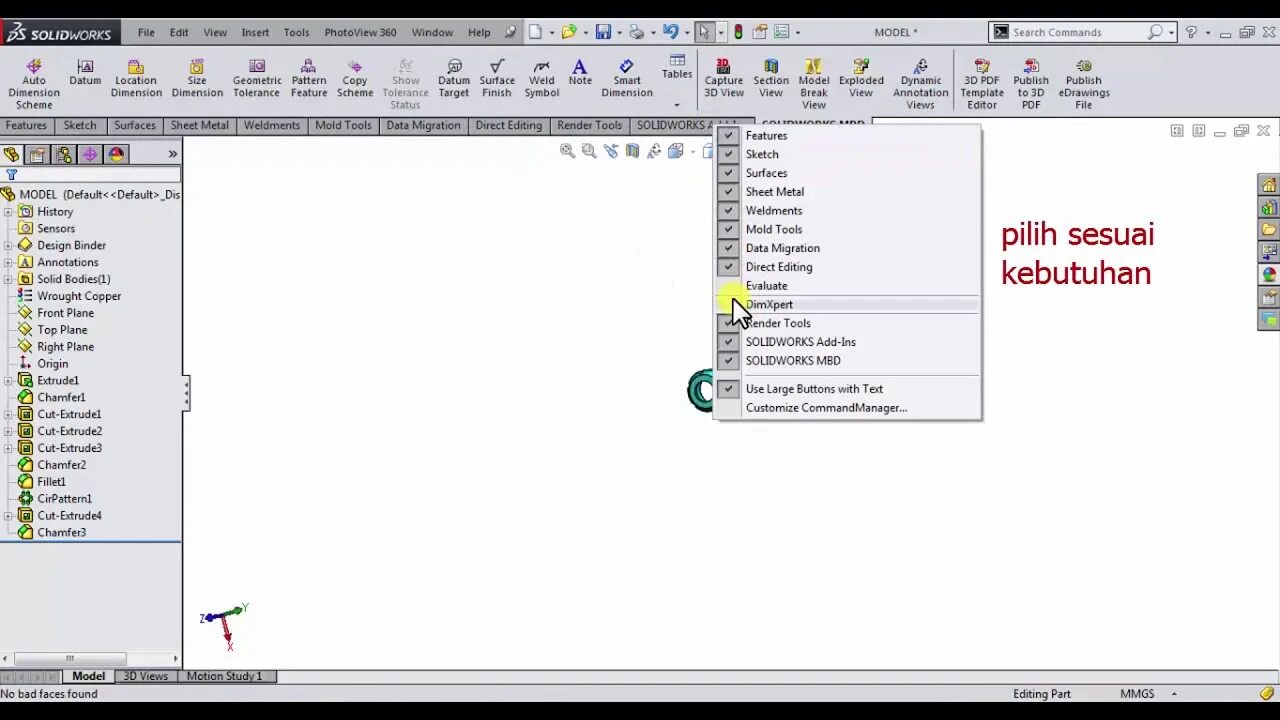
Task: Insert a Surface Finish symbol
Action: pyautogui.click(x=497, y=78)
